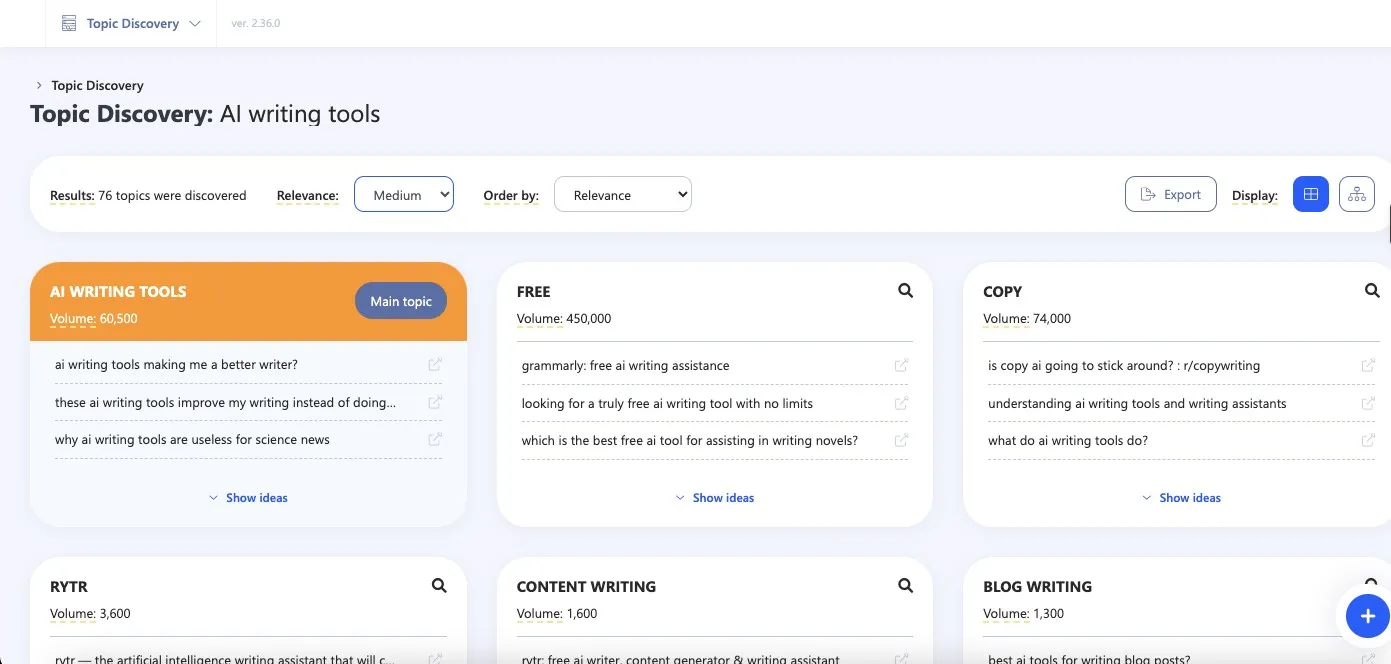
Task: Open external link for 'why ai writing tools are useless'
Action: (x=435, y=440)
